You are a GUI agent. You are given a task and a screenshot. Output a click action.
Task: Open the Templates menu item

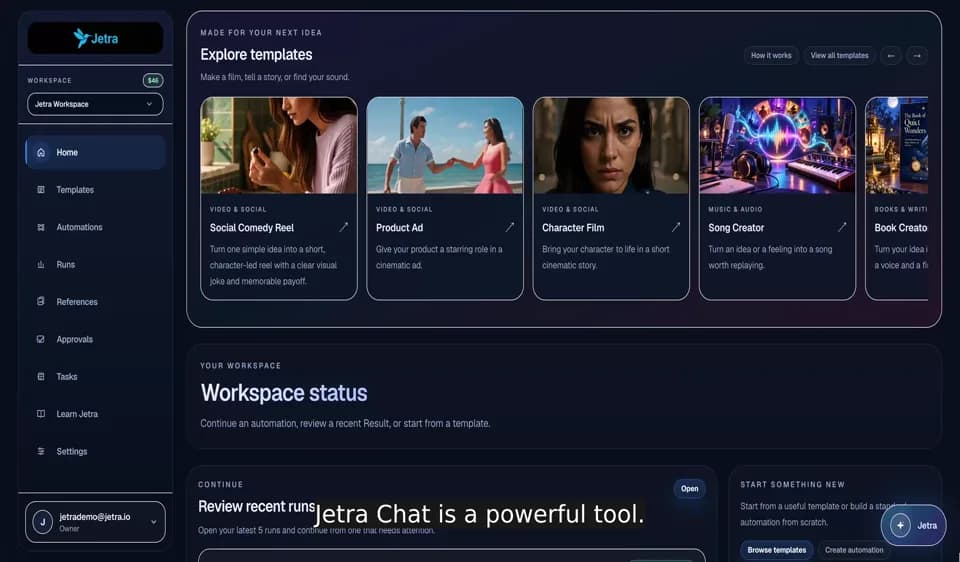pyautogui.click(x=96, y=190)
